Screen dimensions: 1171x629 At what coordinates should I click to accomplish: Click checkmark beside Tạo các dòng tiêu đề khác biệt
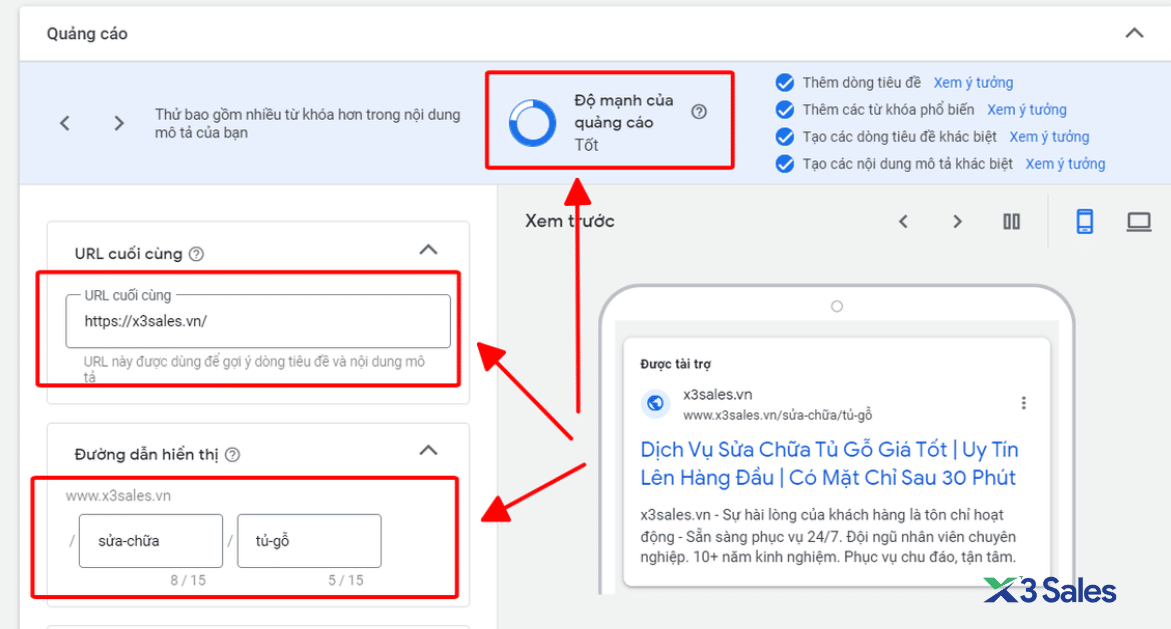click(x=784, y=137)
